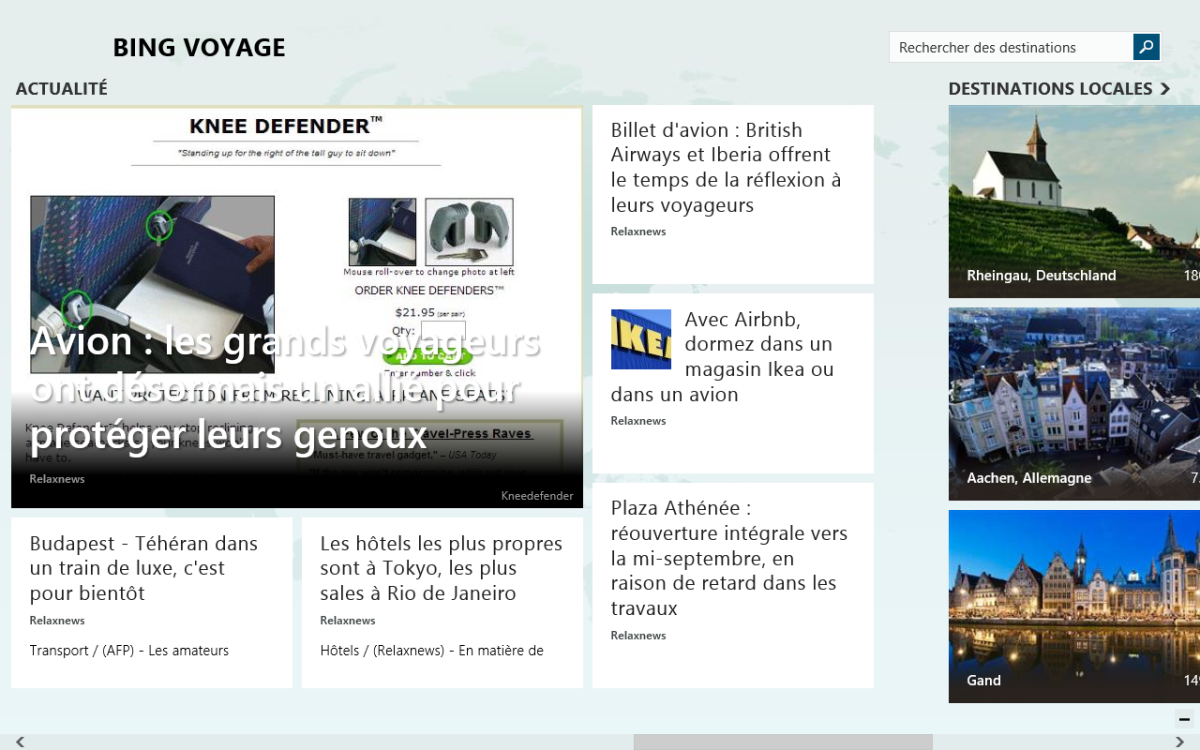Click 'Transport / (AFP) - Les amateurs' snippet
The width and height of the screenshot is (1200, 750).
click(x=129, y=651)
